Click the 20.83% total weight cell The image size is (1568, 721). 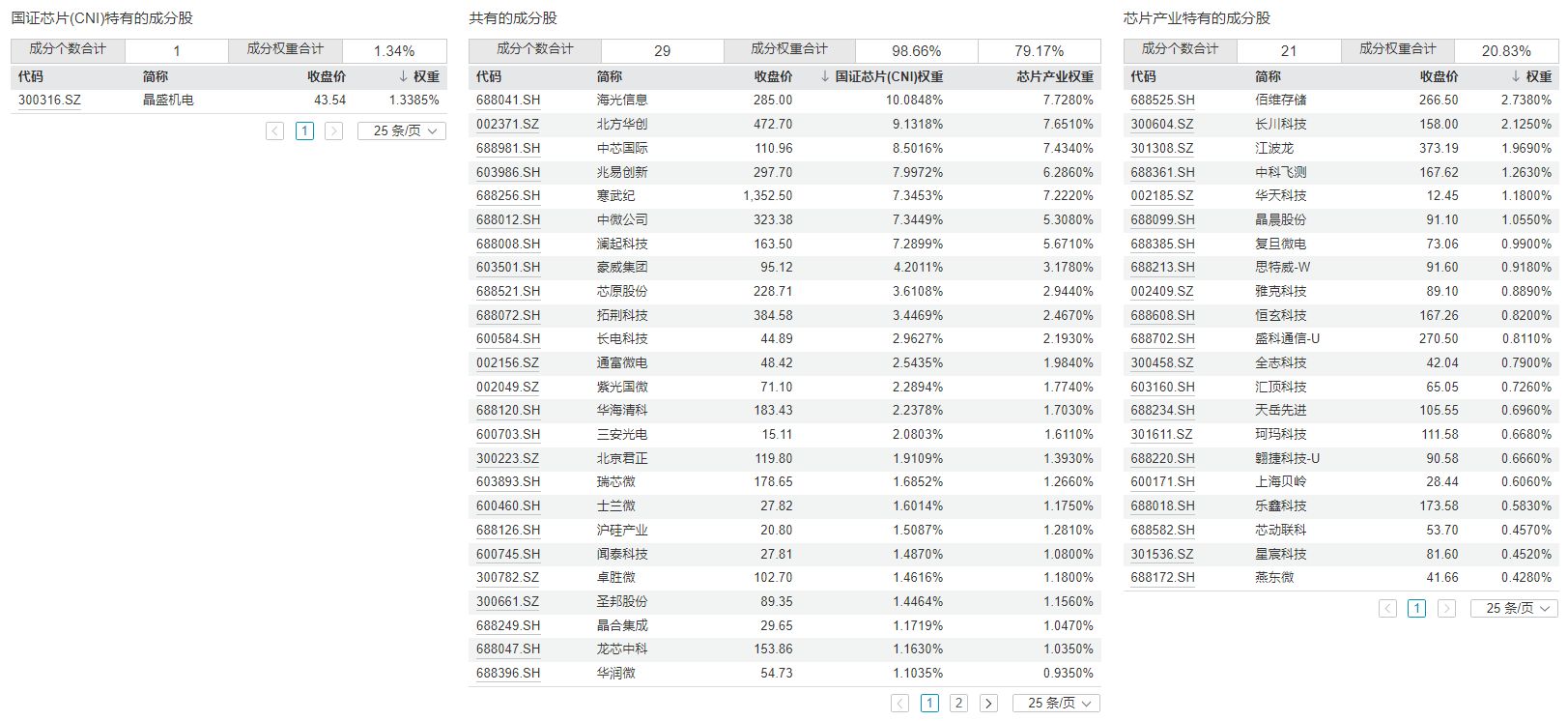[x=1506, y=50]
